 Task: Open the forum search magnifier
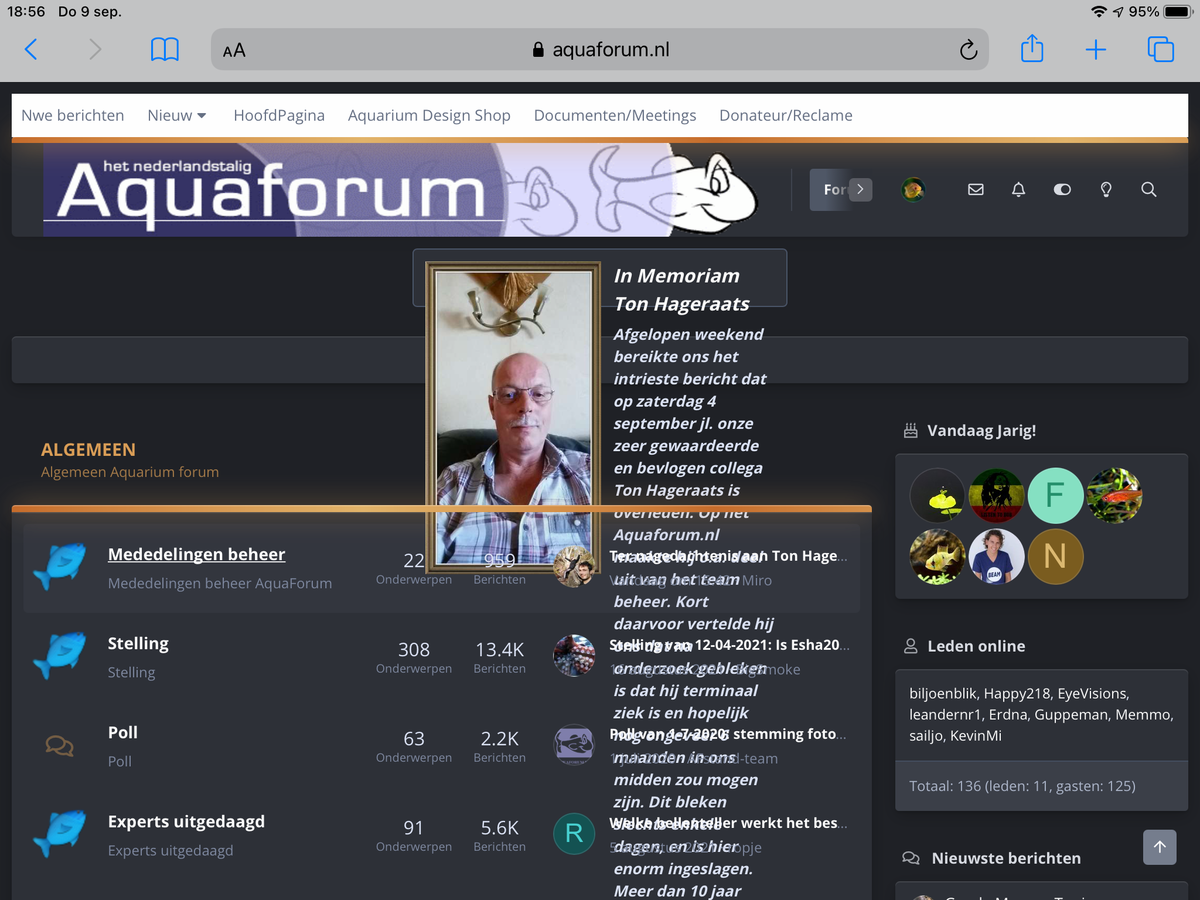point(1149,189)
